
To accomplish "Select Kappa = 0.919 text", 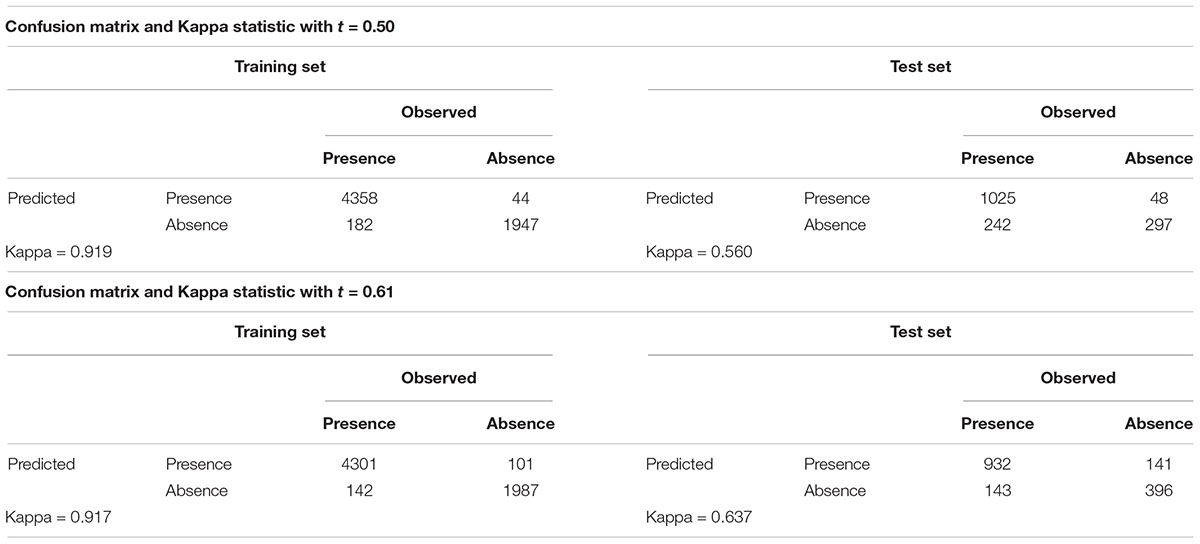I will pyautogui.click(x=59, y=252).
